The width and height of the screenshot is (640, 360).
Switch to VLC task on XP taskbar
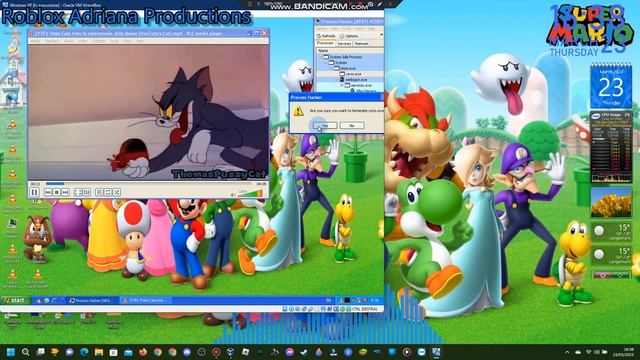(145, 300)
